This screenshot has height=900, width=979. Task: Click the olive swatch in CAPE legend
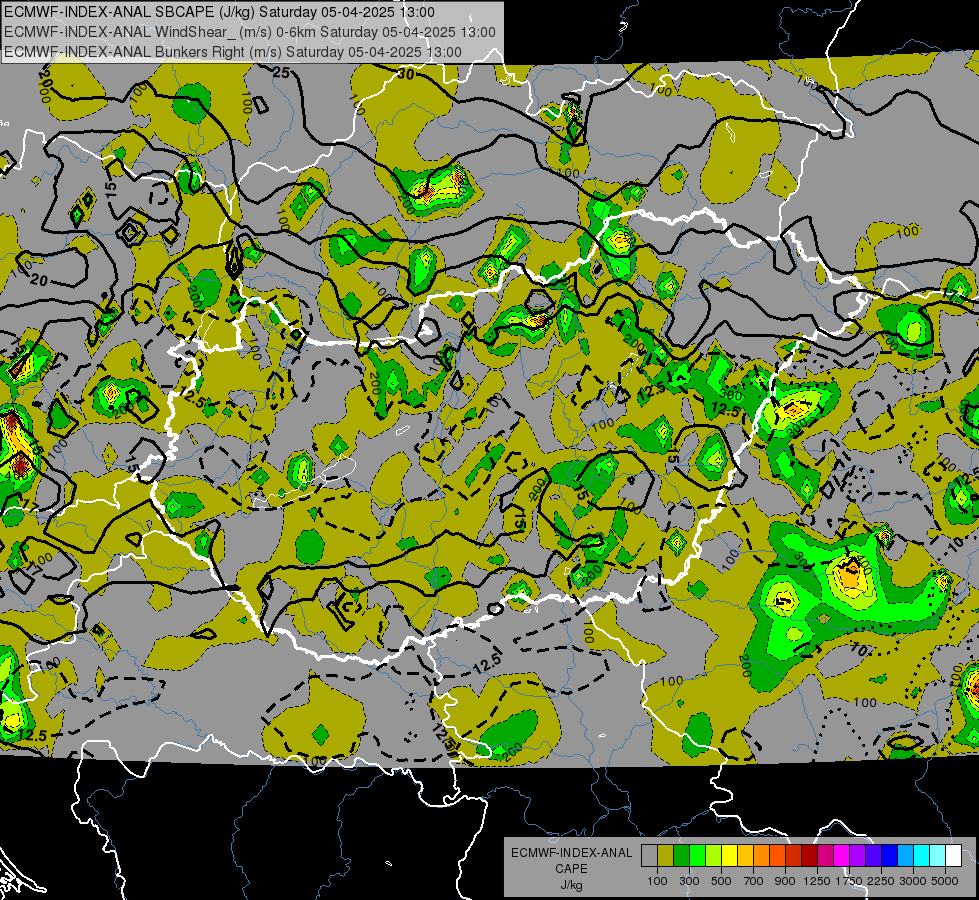(x=666, y=855)
